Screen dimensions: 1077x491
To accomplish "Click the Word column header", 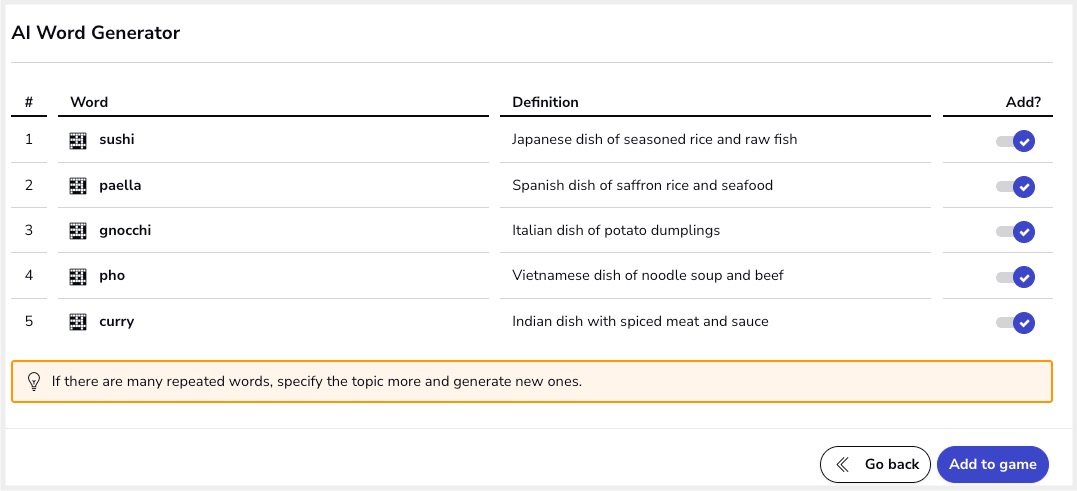I will [89, 102].
